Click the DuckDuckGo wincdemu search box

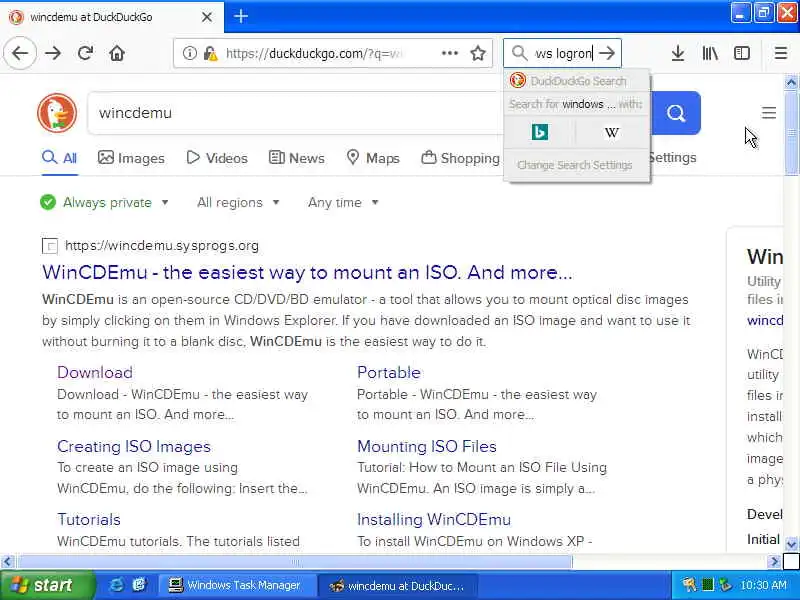click(x=296, y=113)
